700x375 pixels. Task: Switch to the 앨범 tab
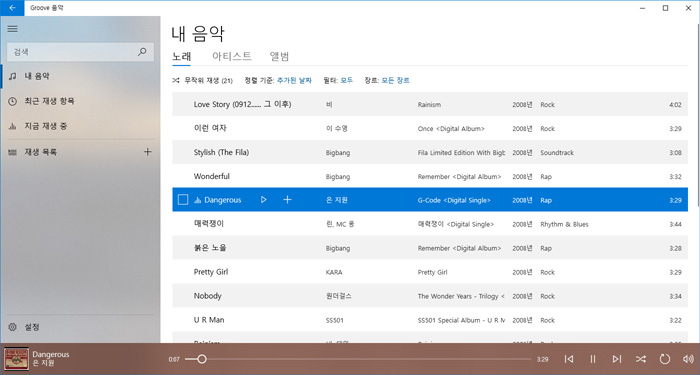(279, 56)
